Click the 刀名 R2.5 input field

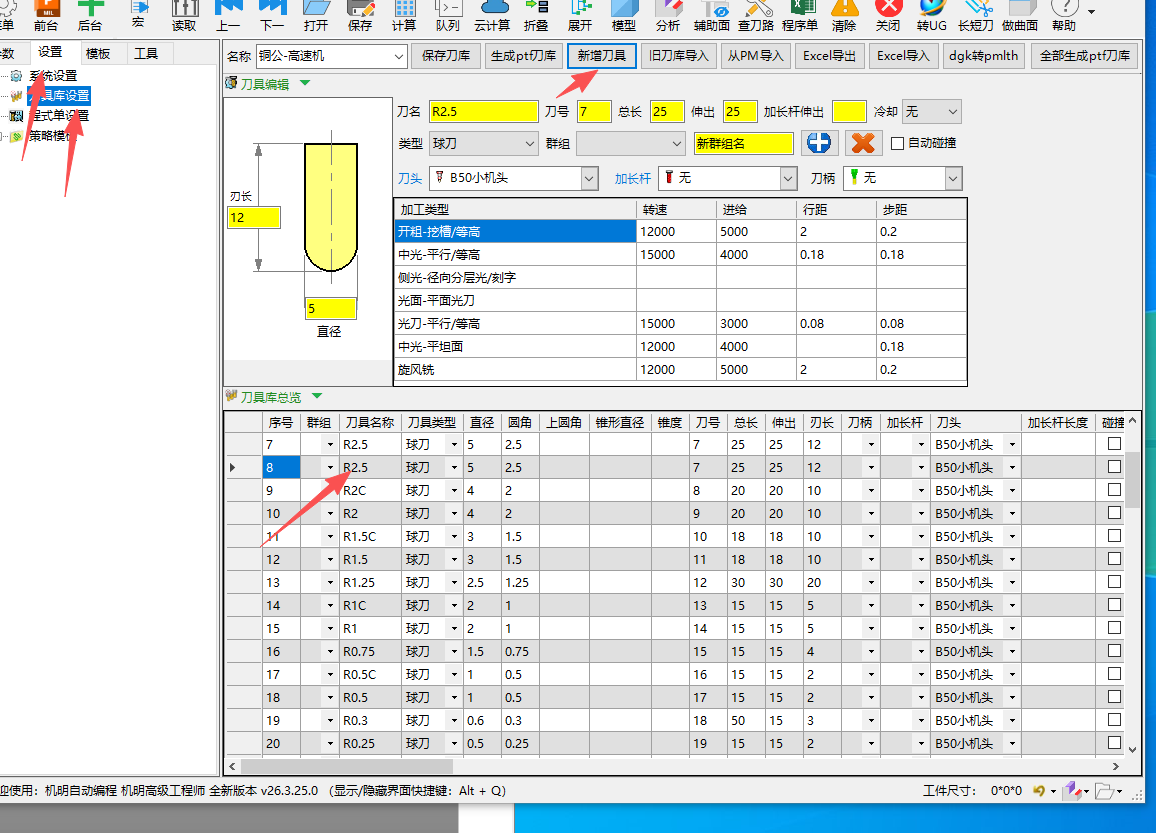coord(484,112)
